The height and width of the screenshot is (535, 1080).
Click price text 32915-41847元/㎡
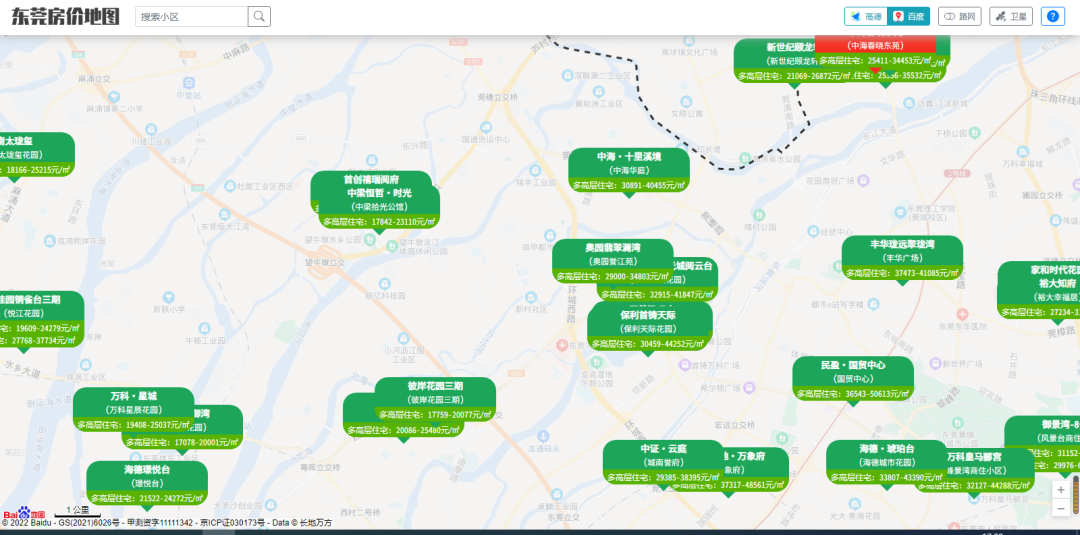(682, 294)
